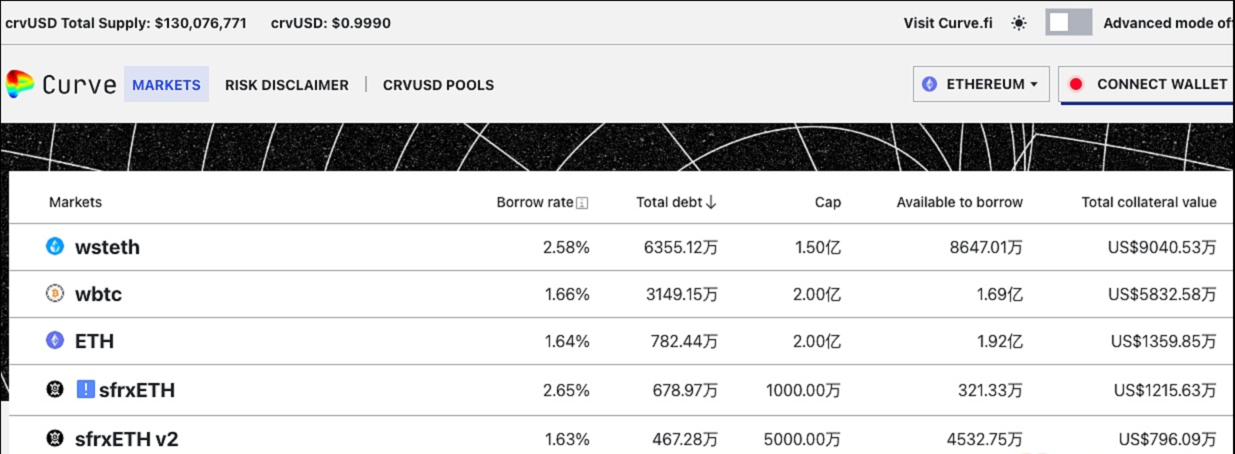The height and width of the screenshot is (454, 1235).
Task: Click the US$5832.58万 collateral value
Action: (x=1163, y=294)
